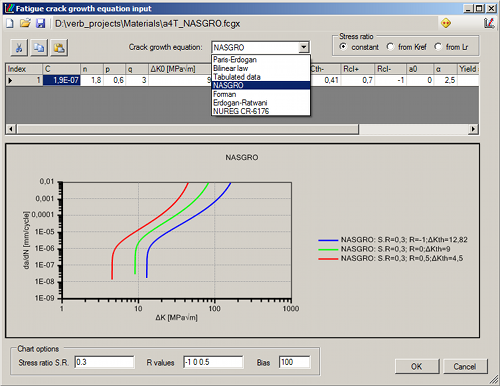Click the row selector arrow for index 1
This screenshot has width=500, height=386.
10,80
